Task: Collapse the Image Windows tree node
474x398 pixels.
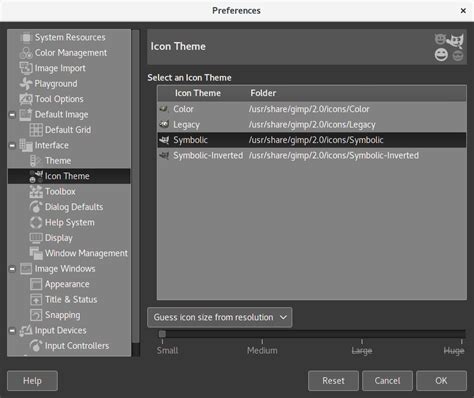Action: pos(12,269)
